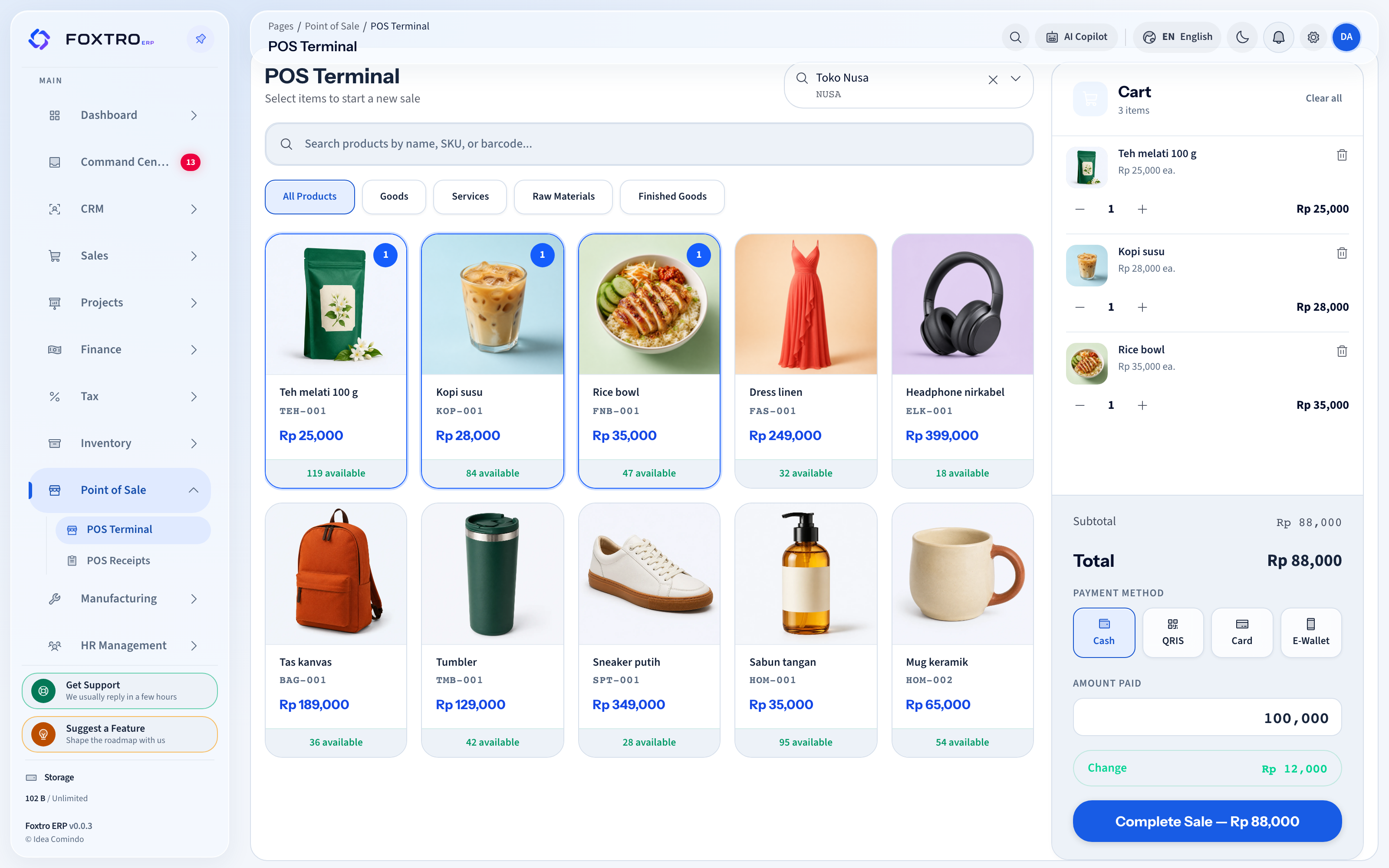
Task: Filter by Raw Materials category
Action: coord(563,196)
